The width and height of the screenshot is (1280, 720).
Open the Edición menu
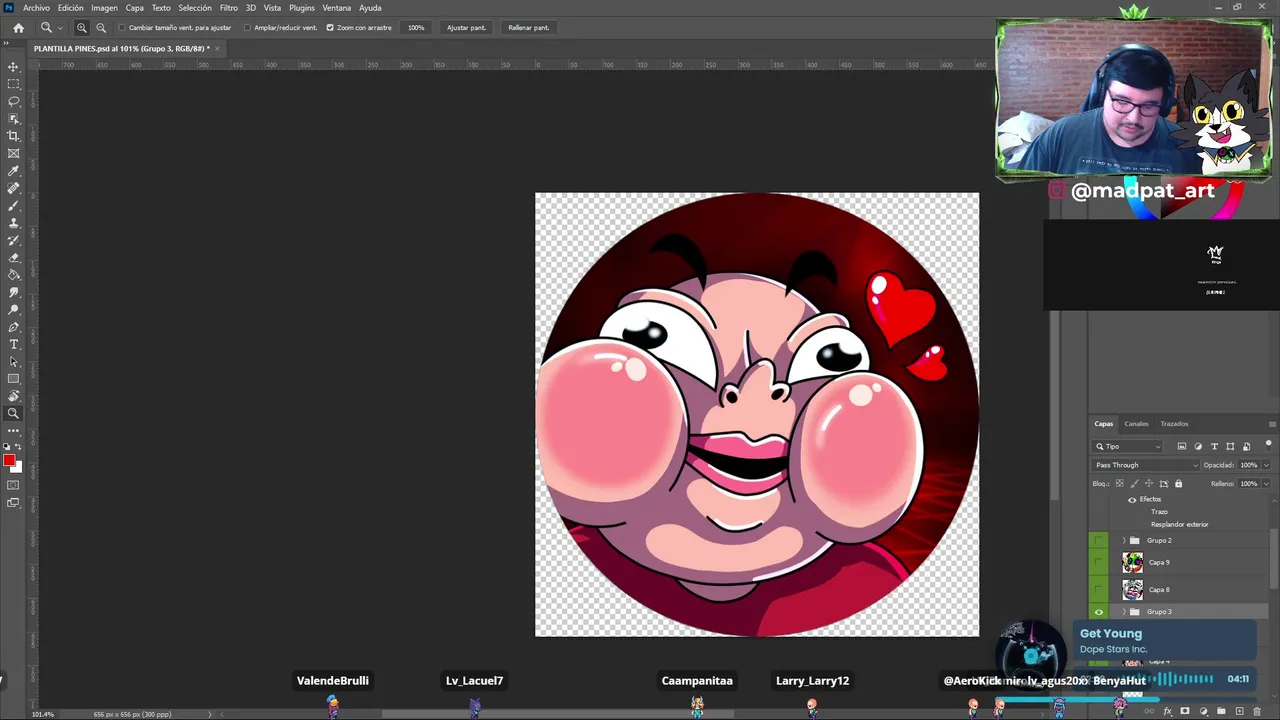point(70,8)
